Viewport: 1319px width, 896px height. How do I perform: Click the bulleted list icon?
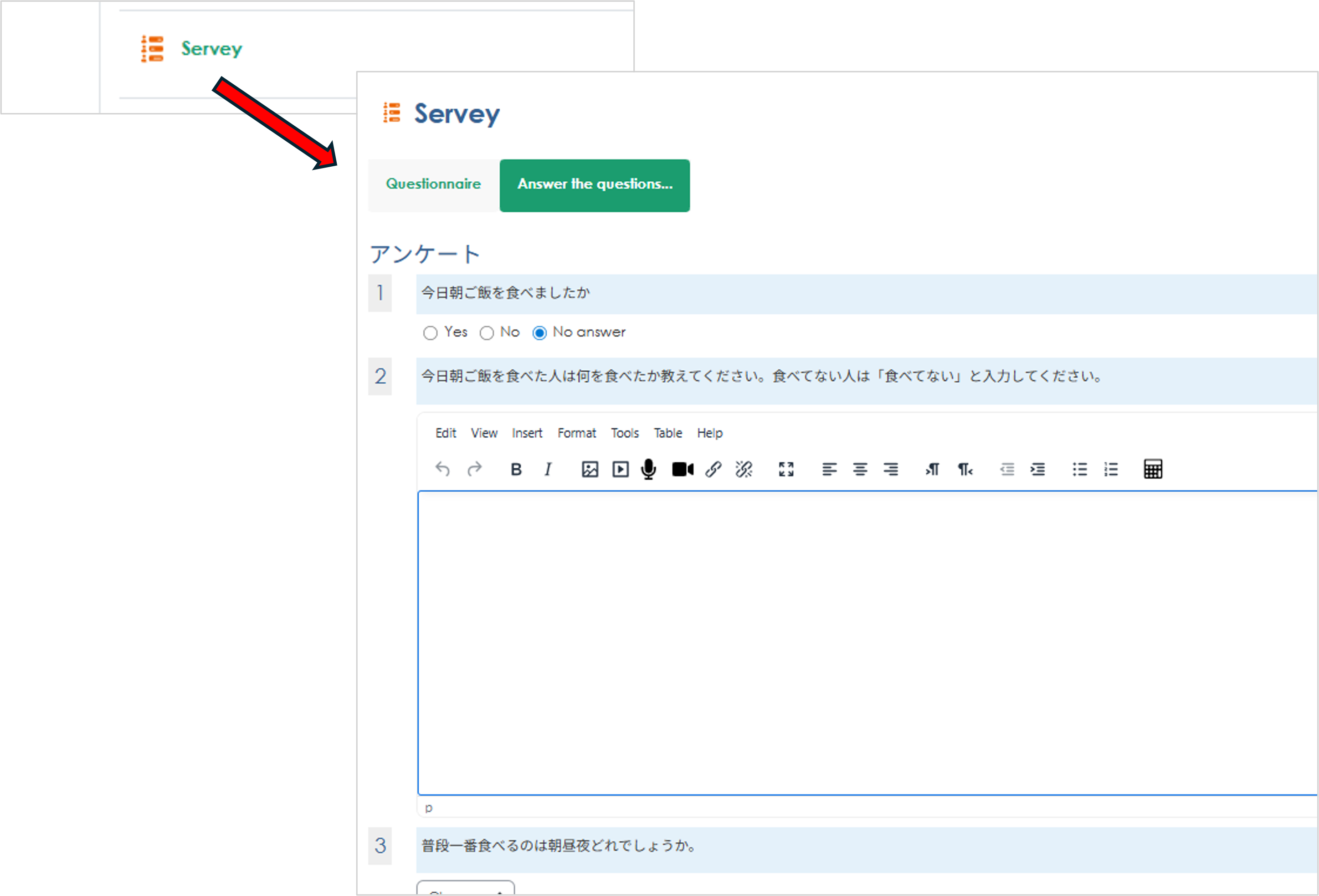(x=1079, y=469)
